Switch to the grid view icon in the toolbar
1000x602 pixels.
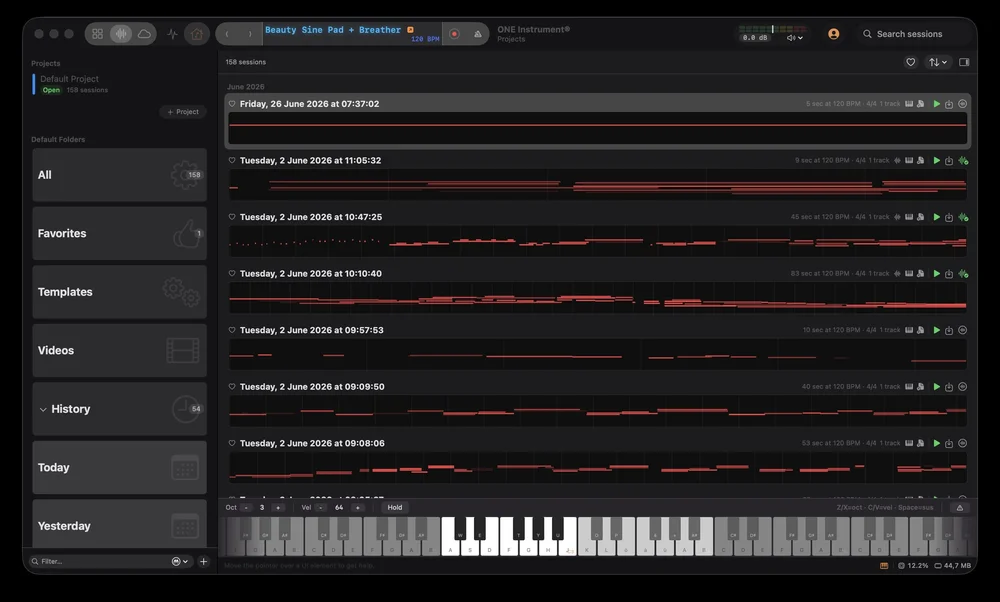point(98,34)
